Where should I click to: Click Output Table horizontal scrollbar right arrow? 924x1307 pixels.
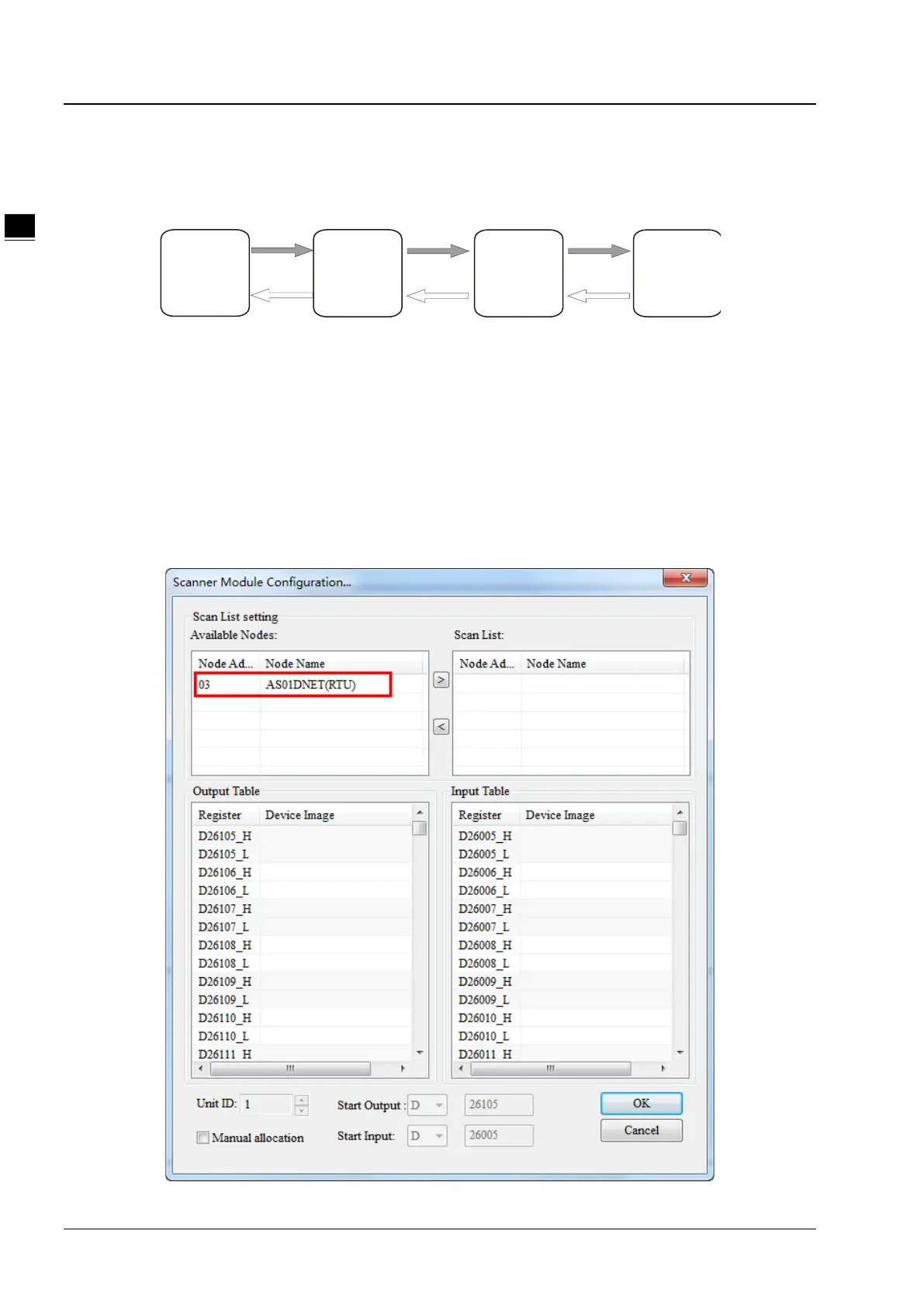[403, 1069]
